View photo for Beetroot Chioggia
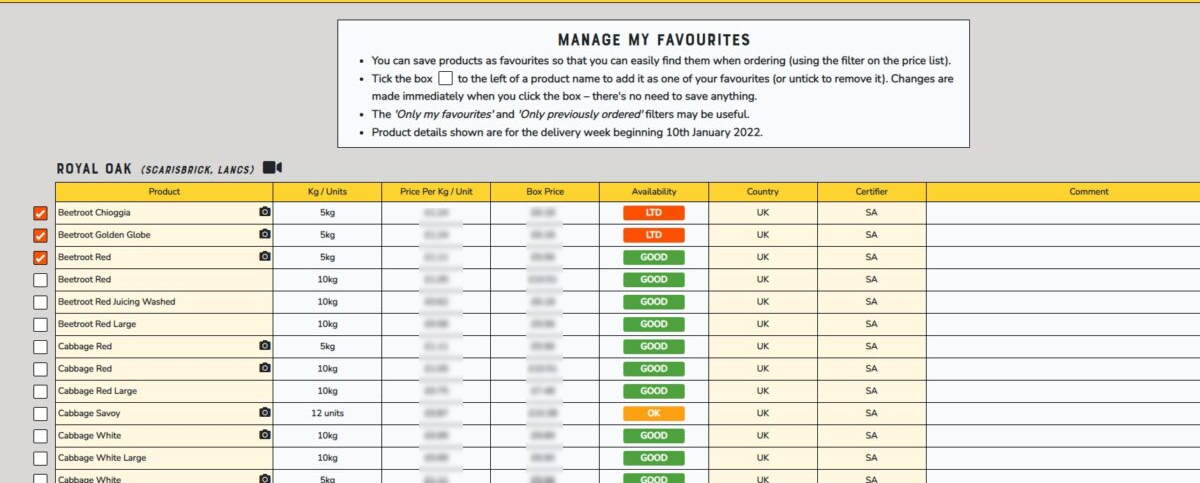 point(264,213)
